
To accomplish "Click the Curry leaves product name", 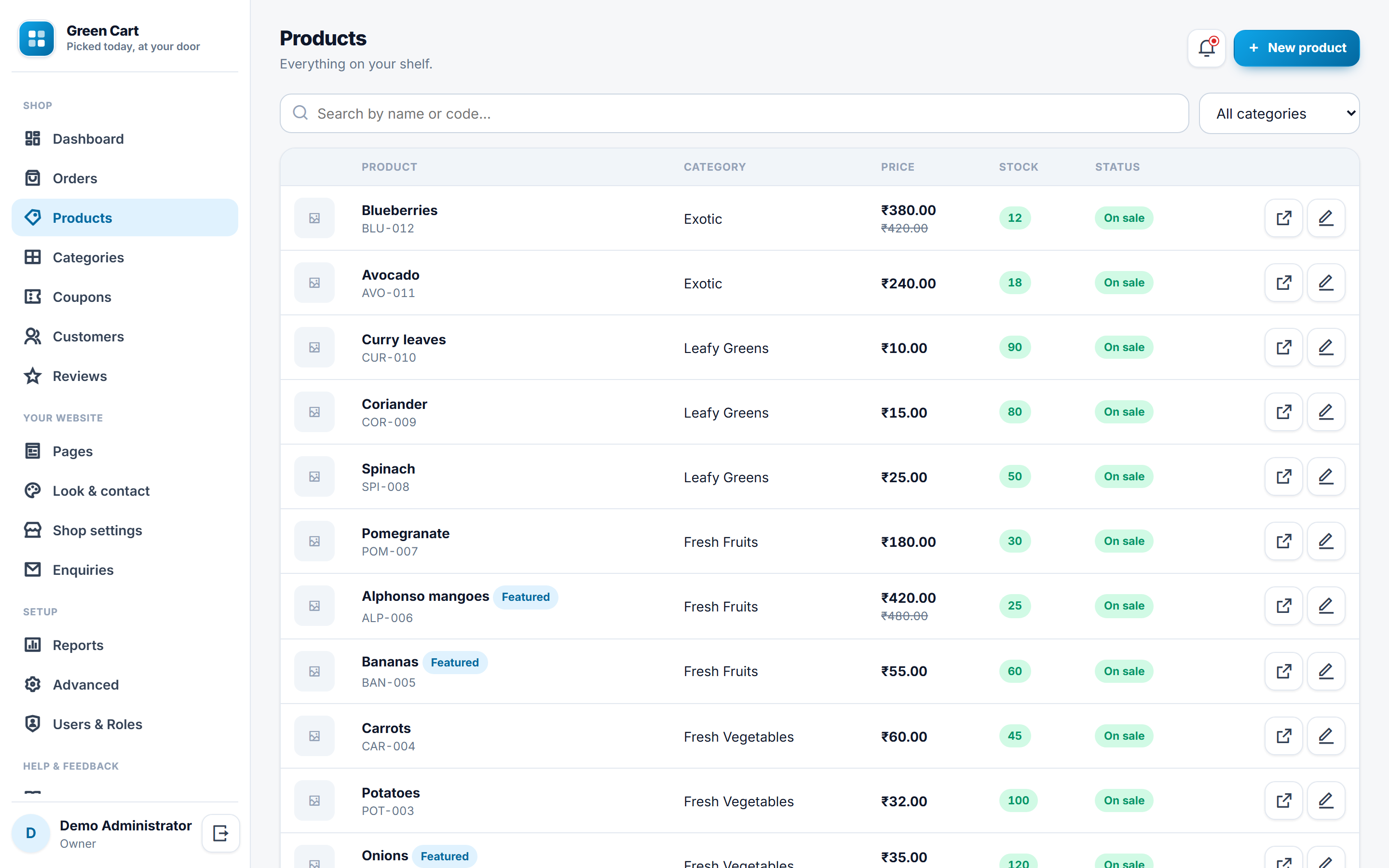I will (404, 339).
